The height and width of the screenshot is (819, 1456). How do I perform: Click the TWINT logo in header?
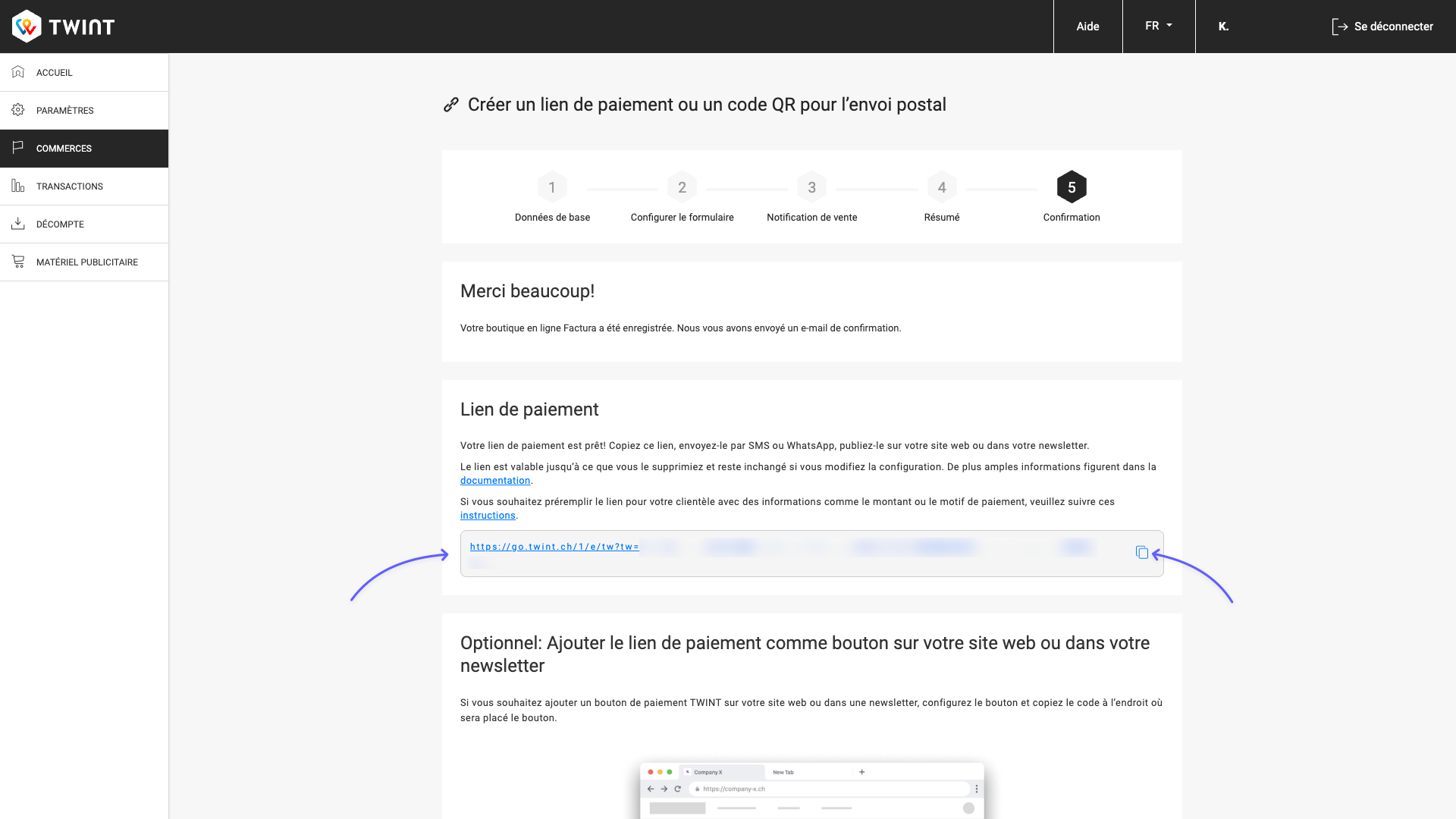click(x=64, y=27)
